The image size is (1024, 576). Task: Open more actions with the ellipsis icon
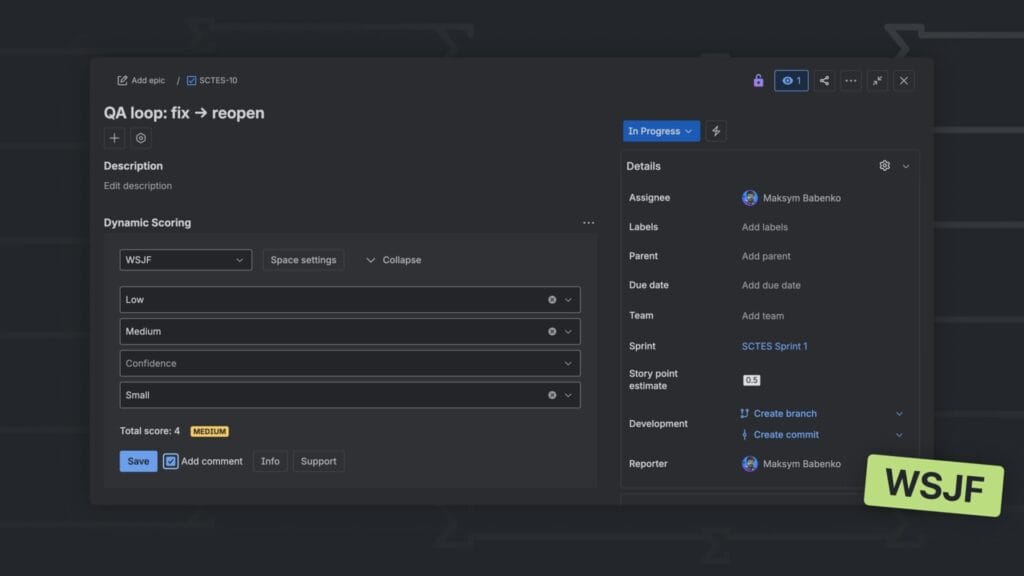tap(850, 81)
